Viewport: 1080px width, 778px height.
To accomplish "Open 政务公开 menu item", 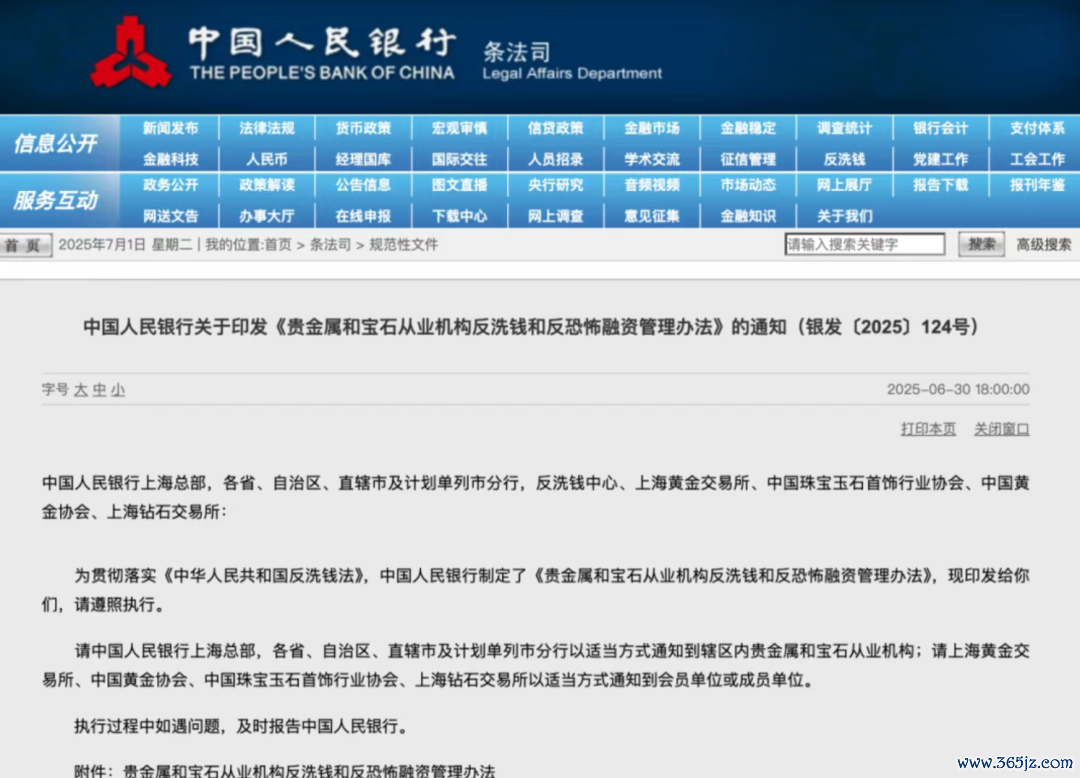I will [170, 185].
